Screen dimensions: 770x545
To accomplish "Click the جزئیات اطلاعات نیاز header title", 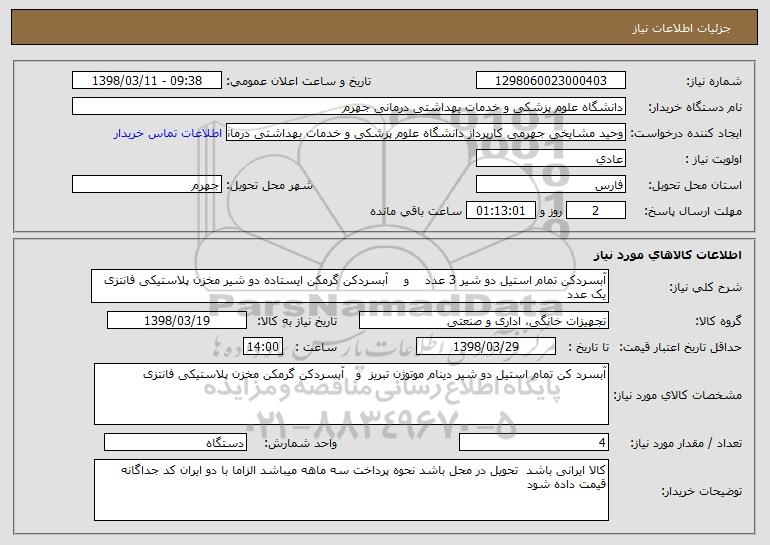I will click(x=681, y=28).
